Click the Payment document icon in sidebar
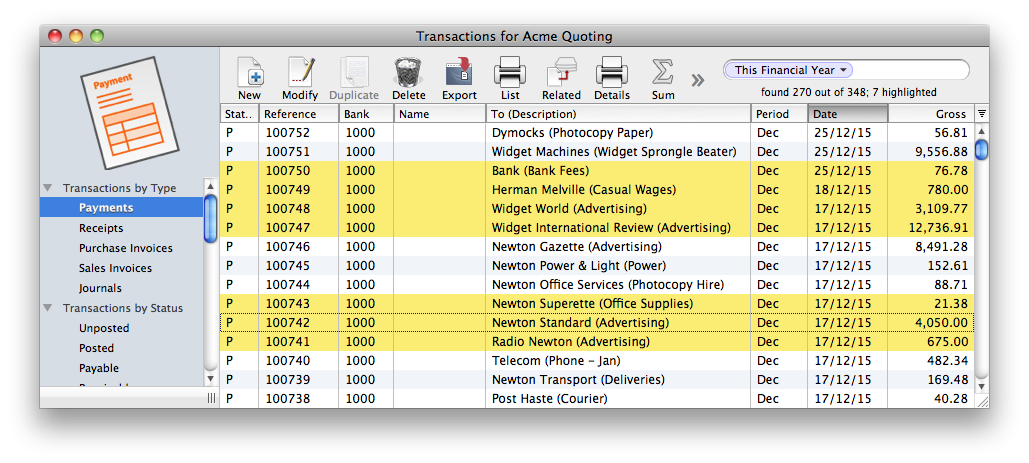 click(129, 113)
